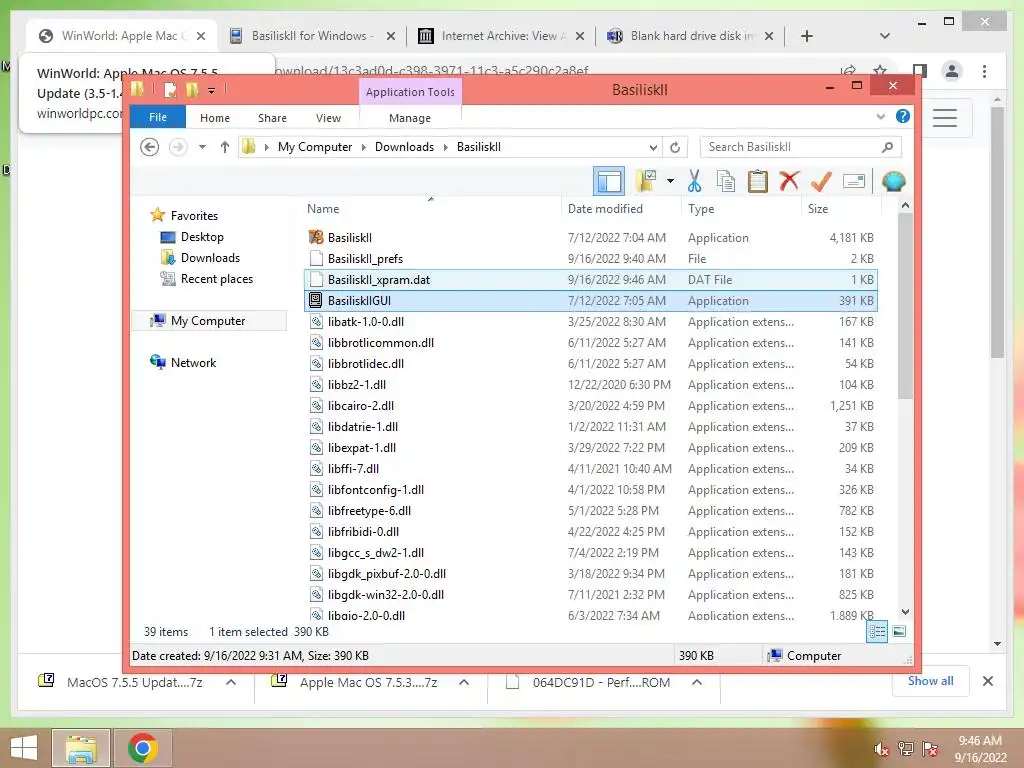Screen dimensions: 1024x768
Task: Open the Manage ribbon tab
Action: pos(410,118)
